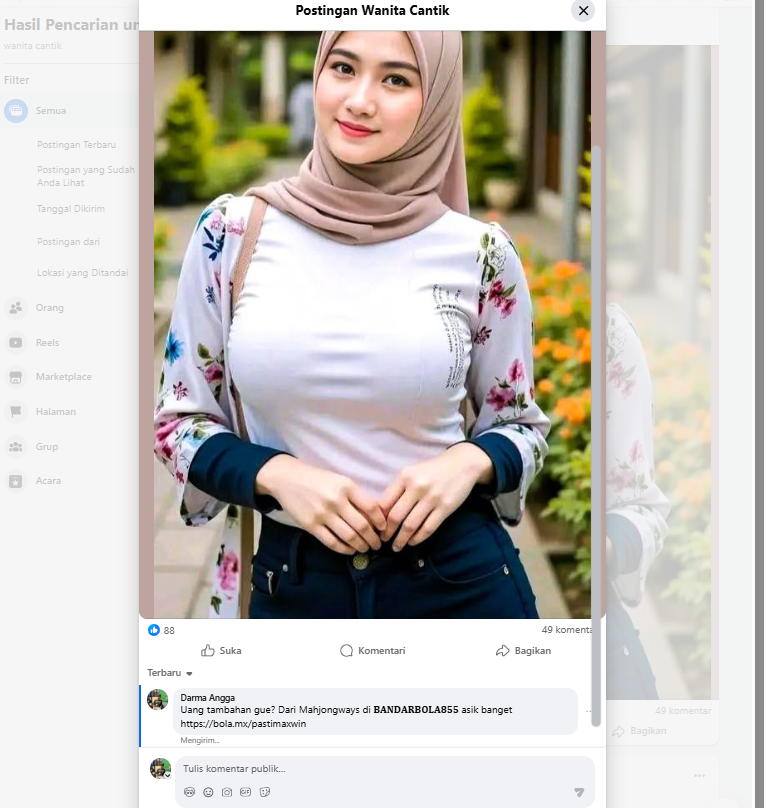
Task: Open the bola.mx/pastimaxwin link in comment
Action: pyautogui.click(x=243, y=723)
